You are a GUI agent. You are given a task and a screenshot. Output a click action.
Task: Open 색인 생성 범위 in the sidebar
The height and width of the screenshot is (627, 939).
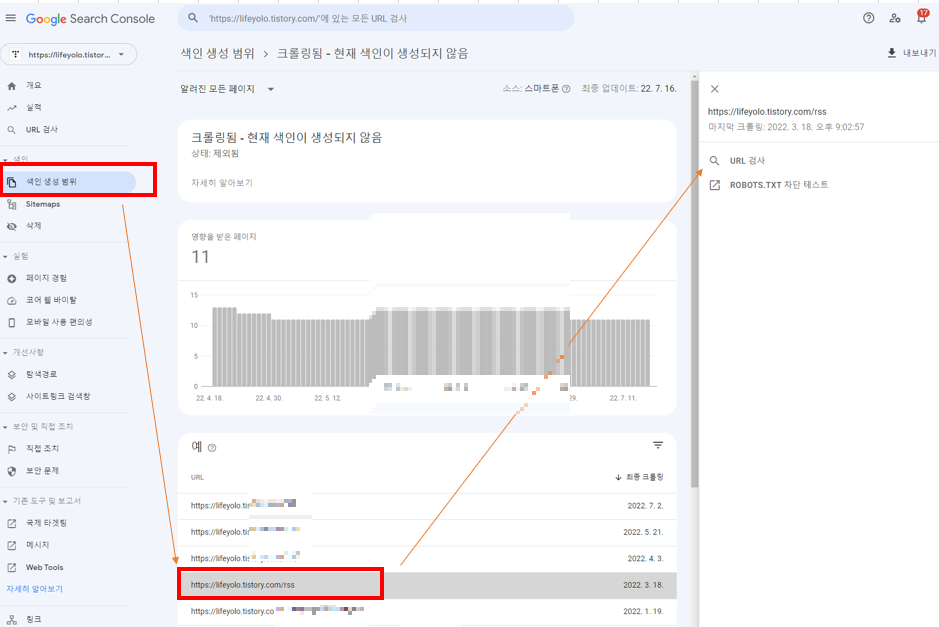click(68, 182)
